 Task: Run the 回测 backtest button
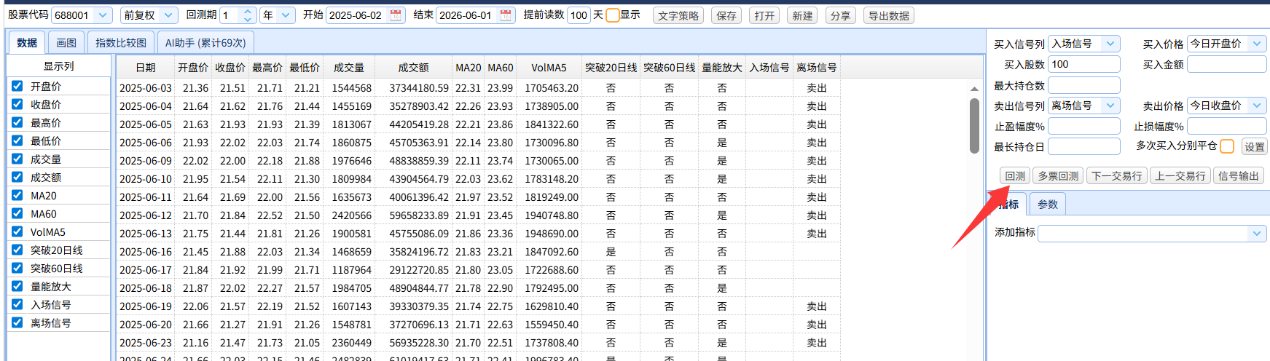pos(1015,176)
